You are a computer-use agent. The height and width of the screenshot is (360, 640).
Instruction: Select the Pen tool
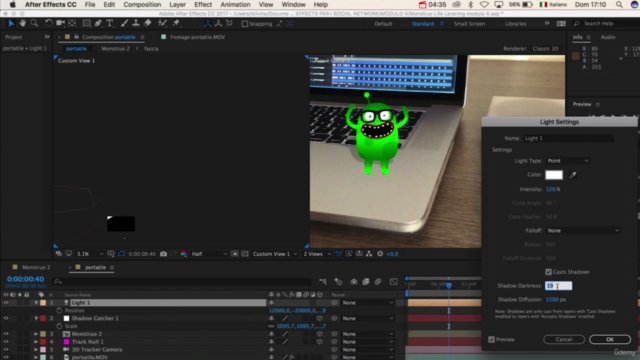click(98, 23)
